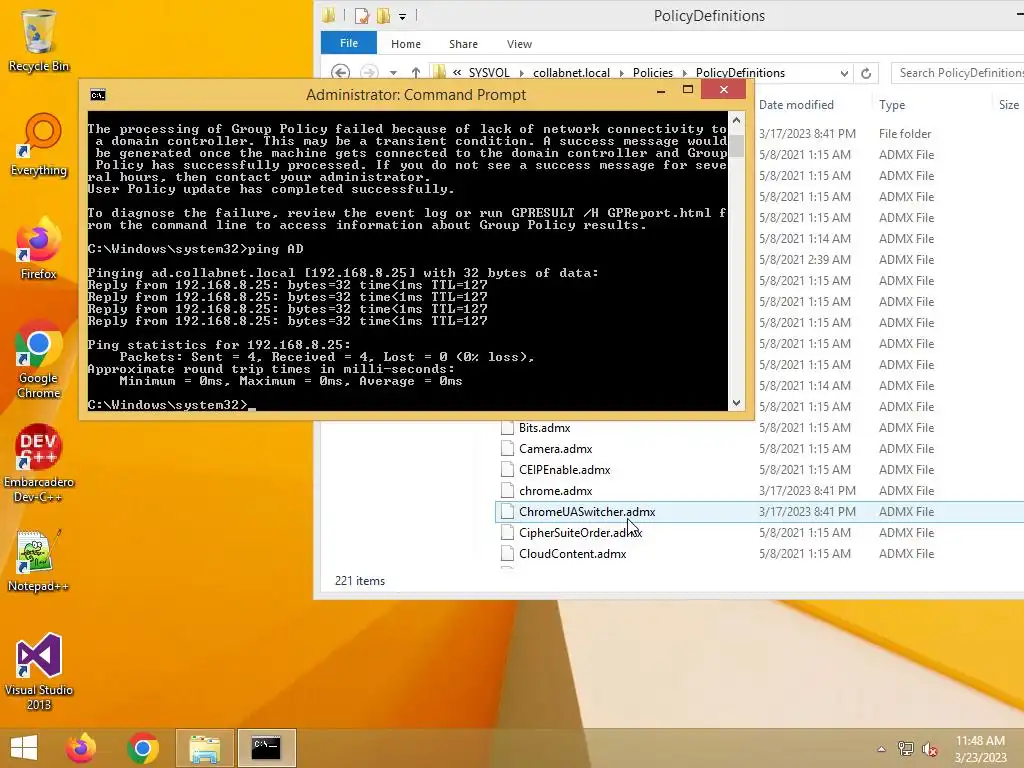Click SYSVOL in the address bar
Viewport: 1024px width, 768px height.
(488, 72)
